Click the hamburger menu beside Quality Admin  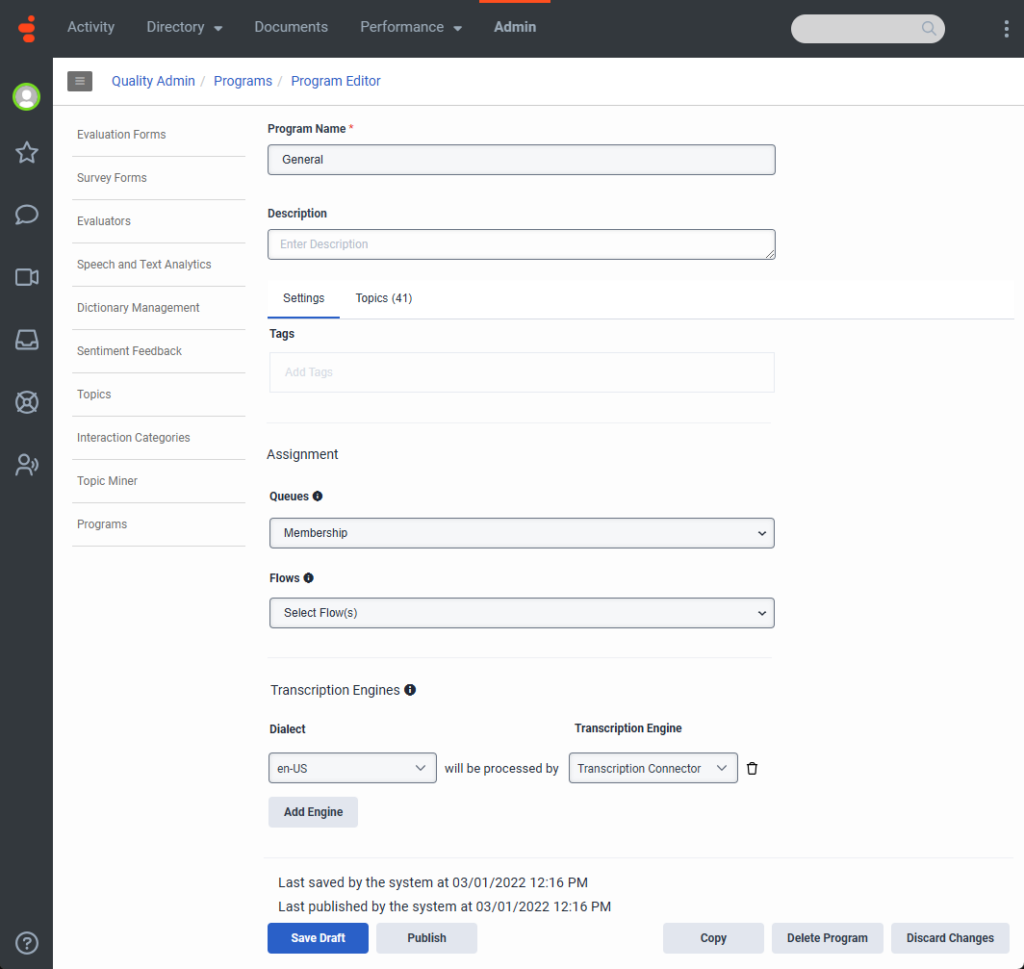coord(79,81)
